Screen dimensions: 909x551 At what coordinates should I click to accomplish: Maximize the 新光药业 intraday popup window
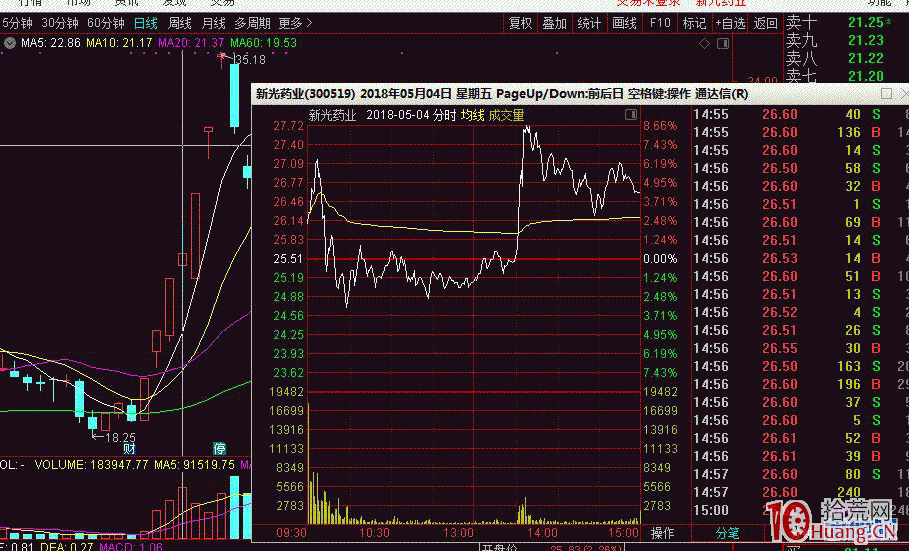886,93
